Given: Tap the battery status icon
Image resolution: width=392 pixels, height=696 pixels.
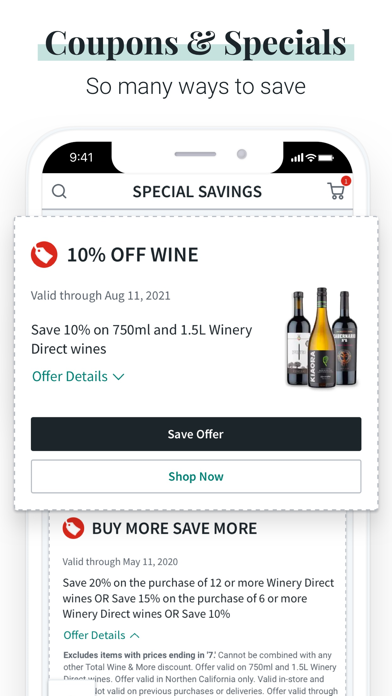Looking at the screenshot, I should 326,158.
